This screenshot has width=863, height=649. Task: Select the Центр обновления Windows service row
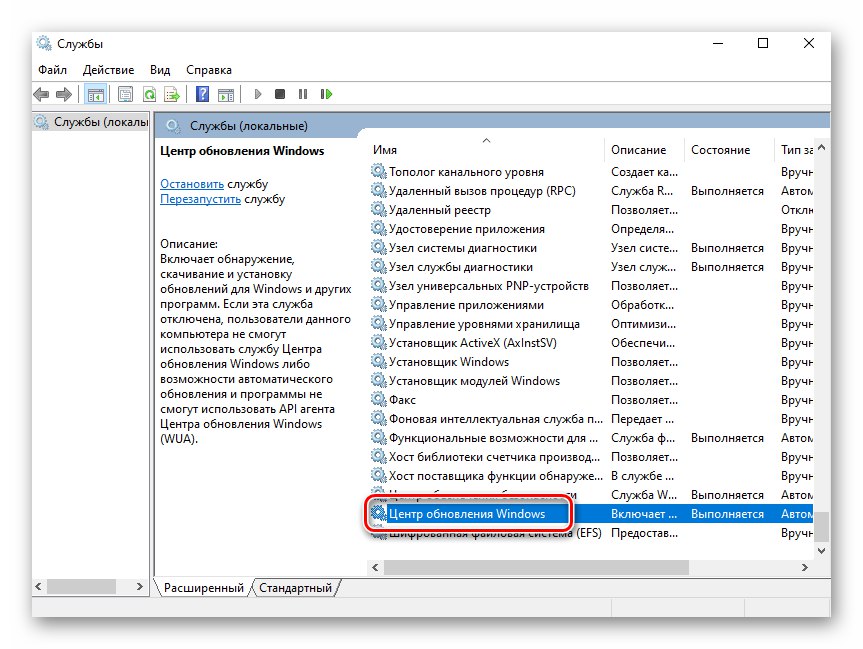click(591, 514)
